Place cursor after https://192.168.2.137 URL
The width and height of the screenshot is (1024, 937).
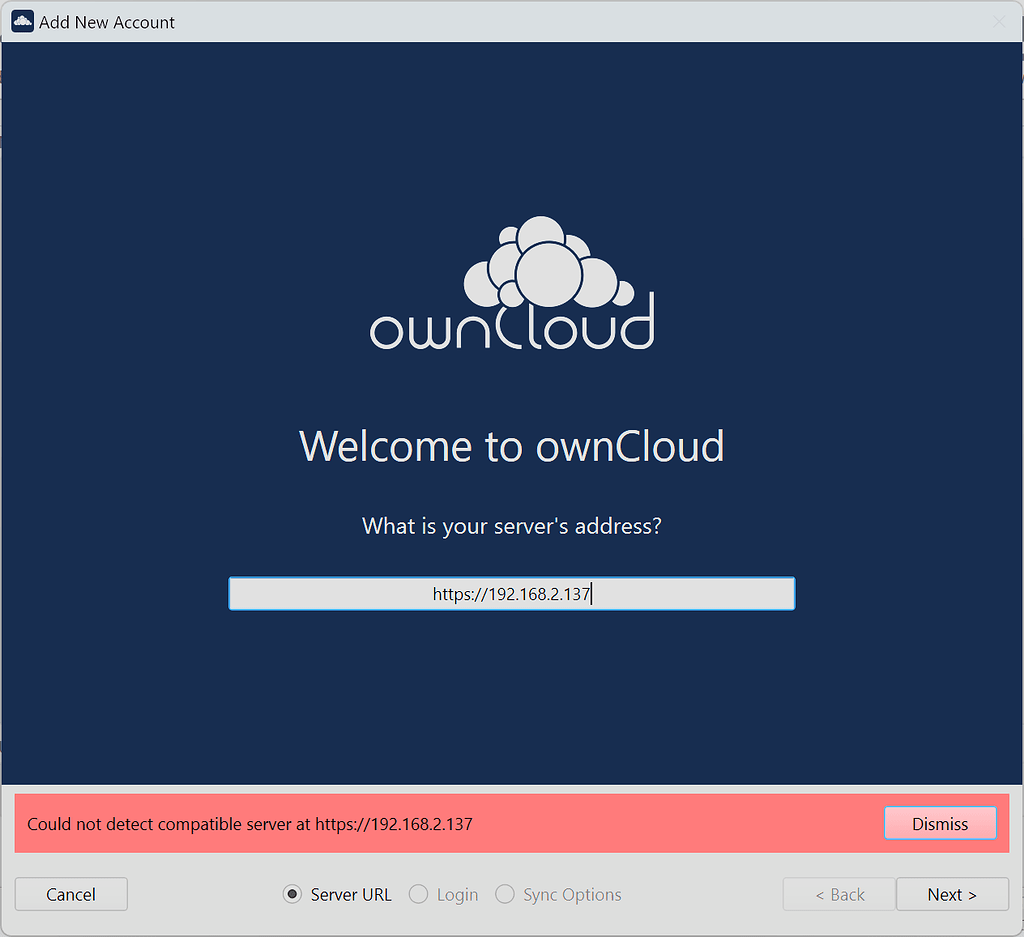pyautogui.click(x=592, y=593)
